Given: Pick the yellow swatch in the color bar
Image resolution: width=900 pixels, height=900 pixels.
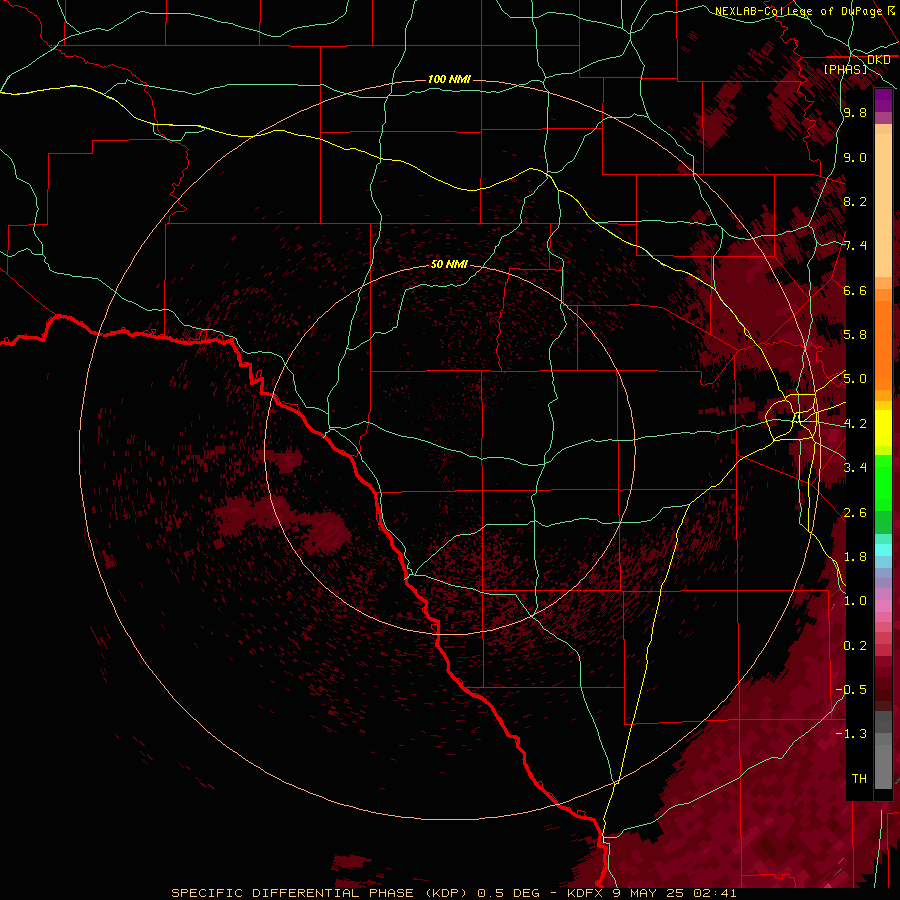Looking at the screenshot, I should coord(883,428).
